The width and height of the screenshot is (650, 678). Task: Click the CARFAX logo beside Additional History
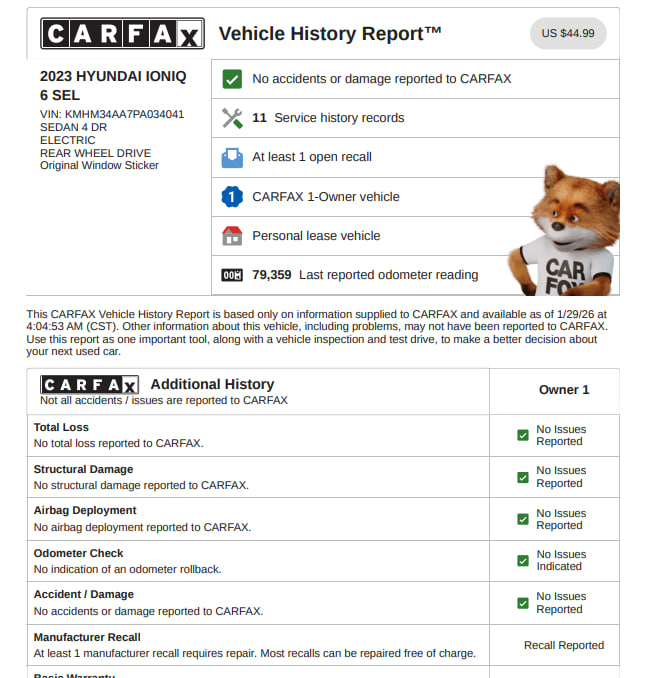pyautogui.click(x=89, y=385)
